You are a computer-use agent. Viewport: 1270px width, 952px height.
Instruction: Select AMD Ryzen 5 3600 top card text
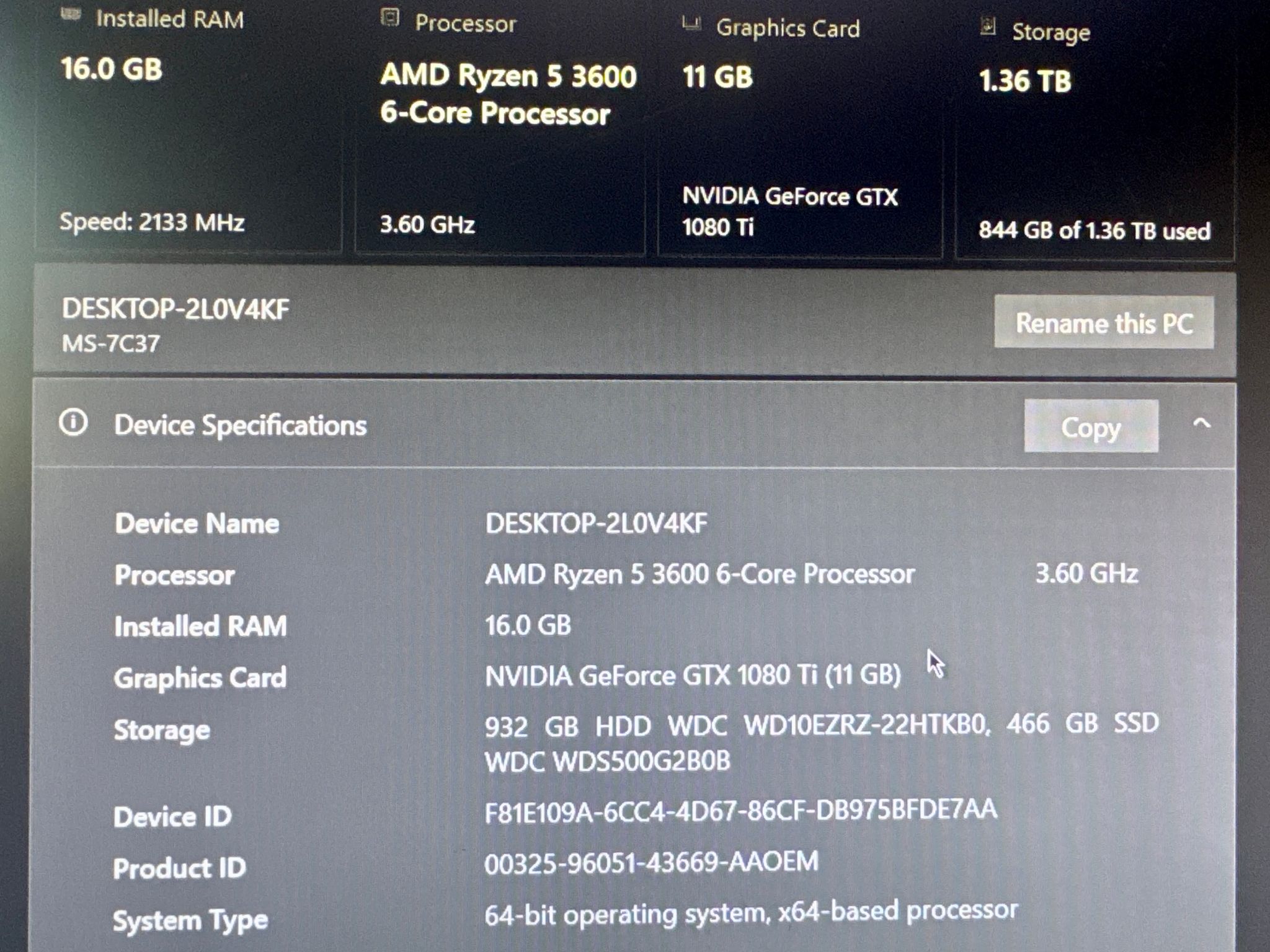[x=508, y=94]
